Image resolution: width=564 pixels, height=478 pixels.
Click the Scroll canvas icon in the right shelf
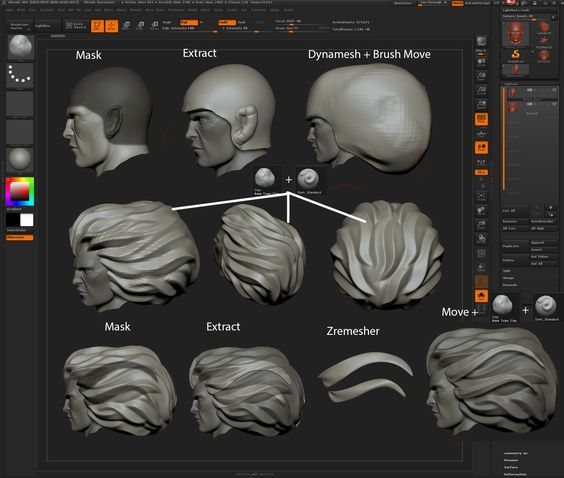(481, 62)
